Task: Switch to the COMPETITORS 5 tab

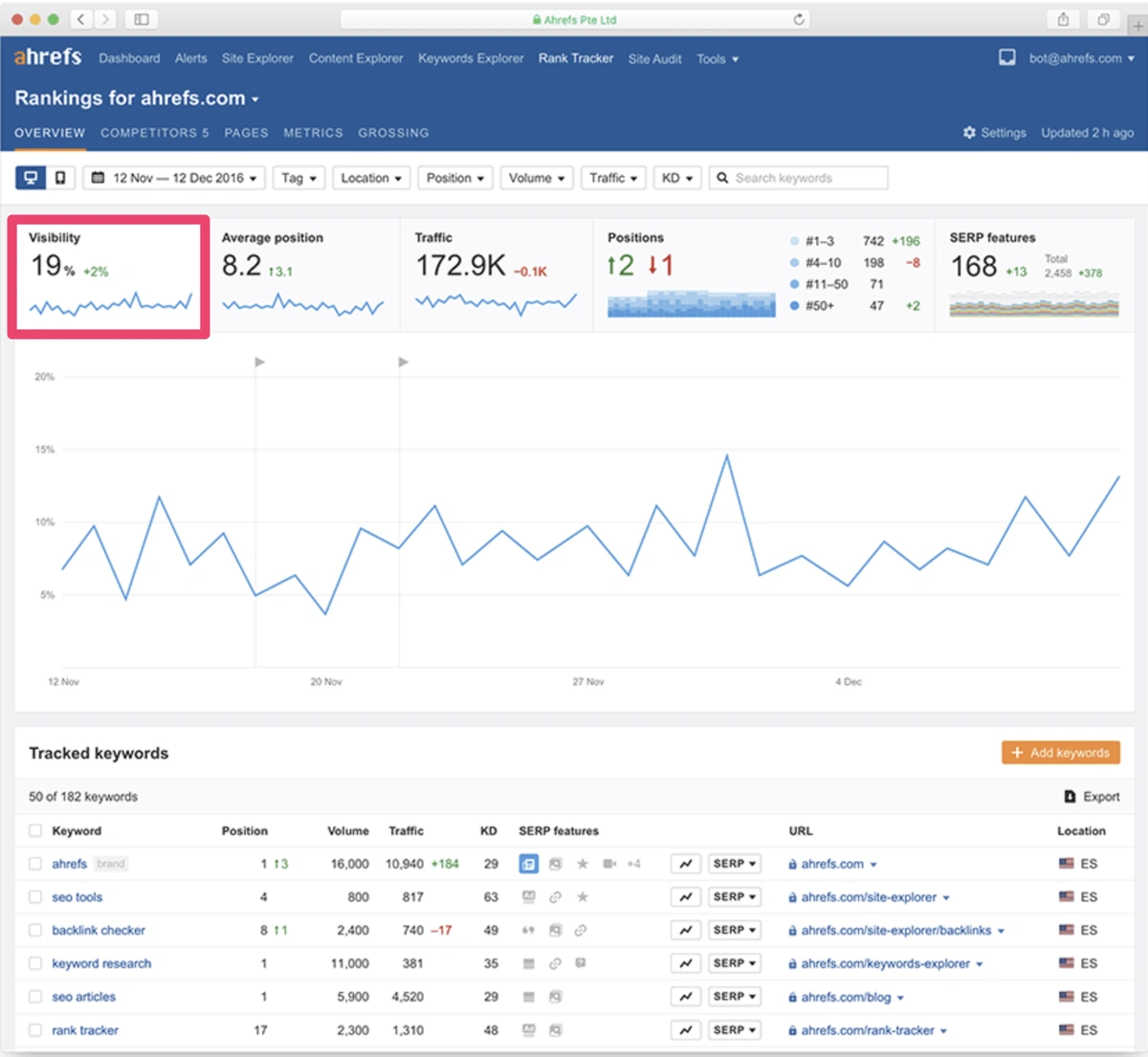Action: click(x=154, y=133)
